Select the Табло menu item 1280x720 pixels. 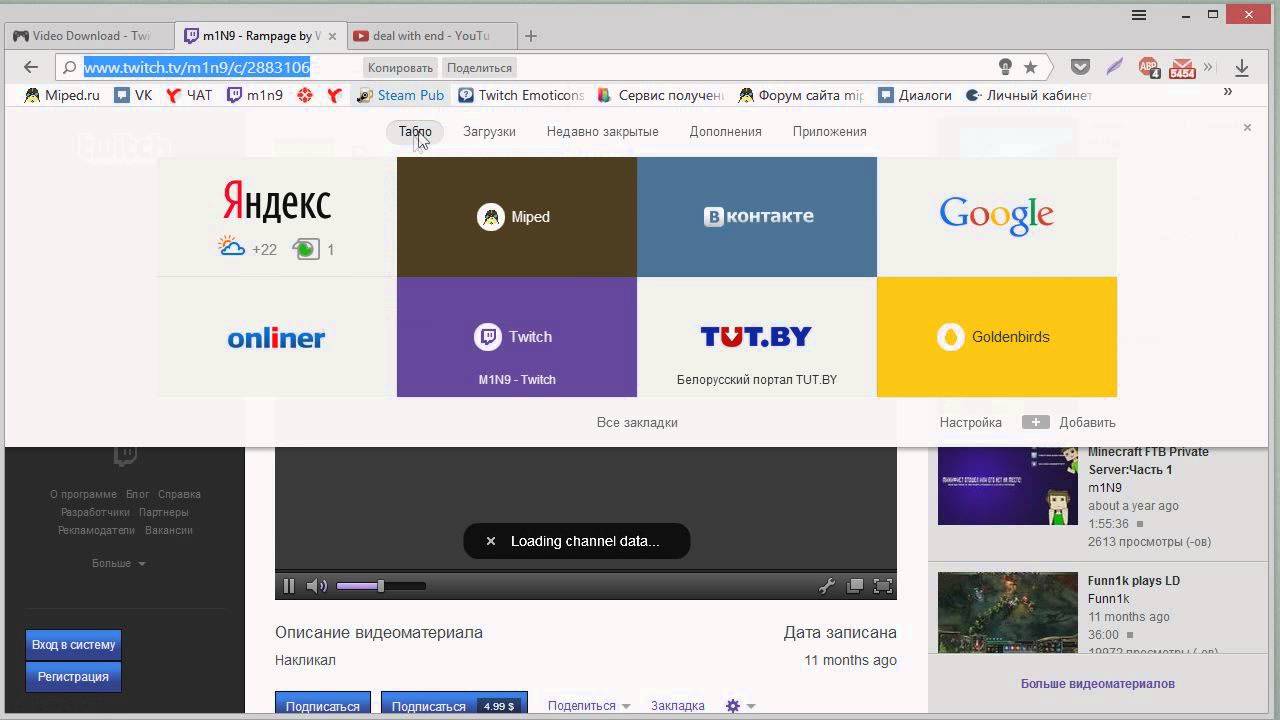[415, 131]
